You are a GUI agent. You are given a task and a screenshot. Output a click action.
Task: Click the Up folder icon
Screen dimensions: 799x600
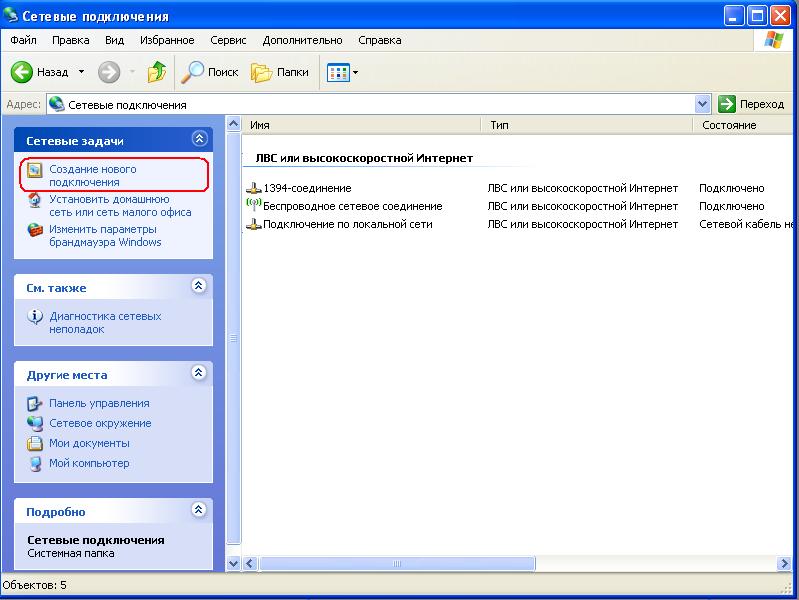[x=157, y=72]
